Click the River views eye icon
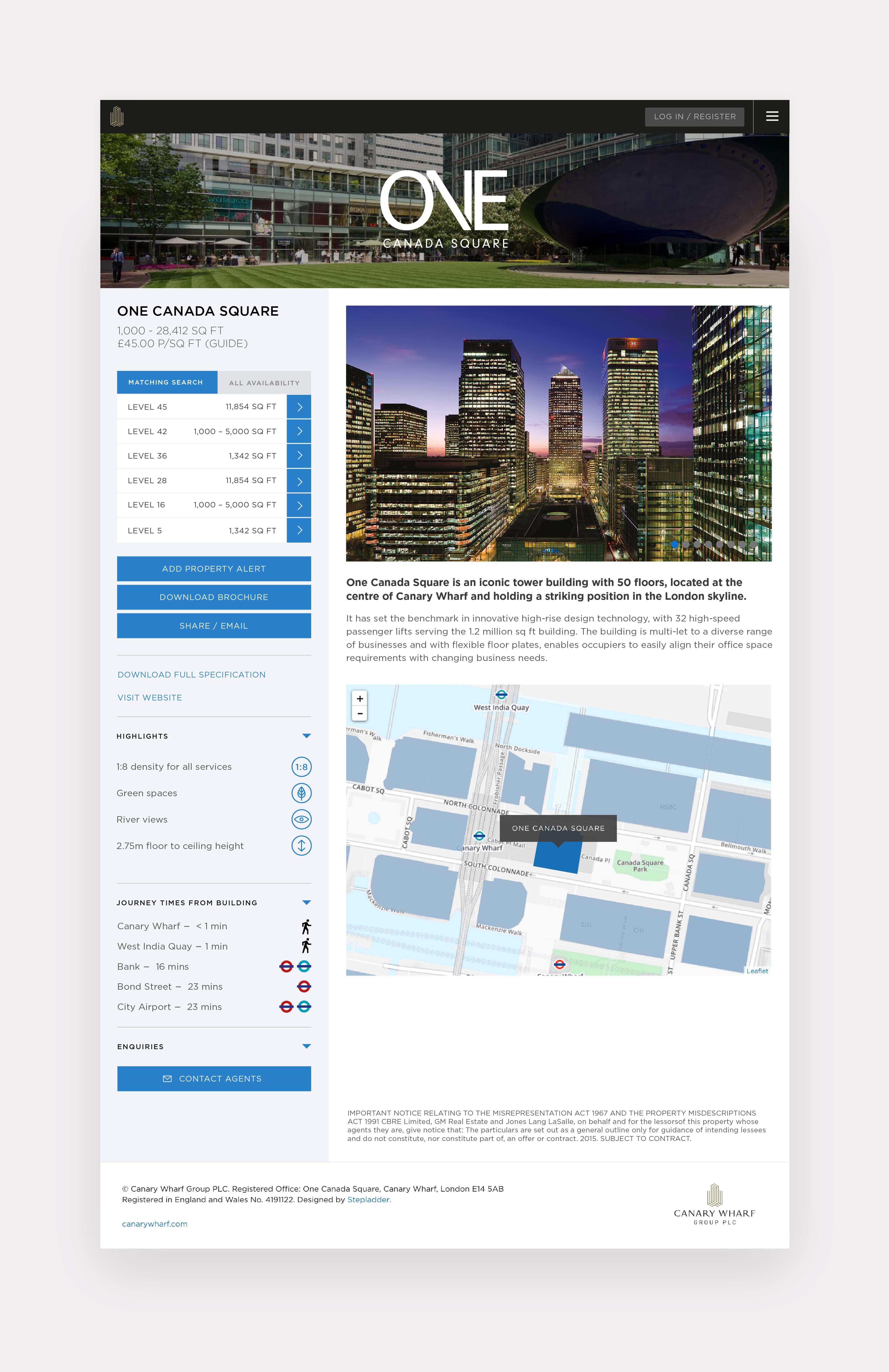The height and width of the screenshot is (1372, 889). 301,819
